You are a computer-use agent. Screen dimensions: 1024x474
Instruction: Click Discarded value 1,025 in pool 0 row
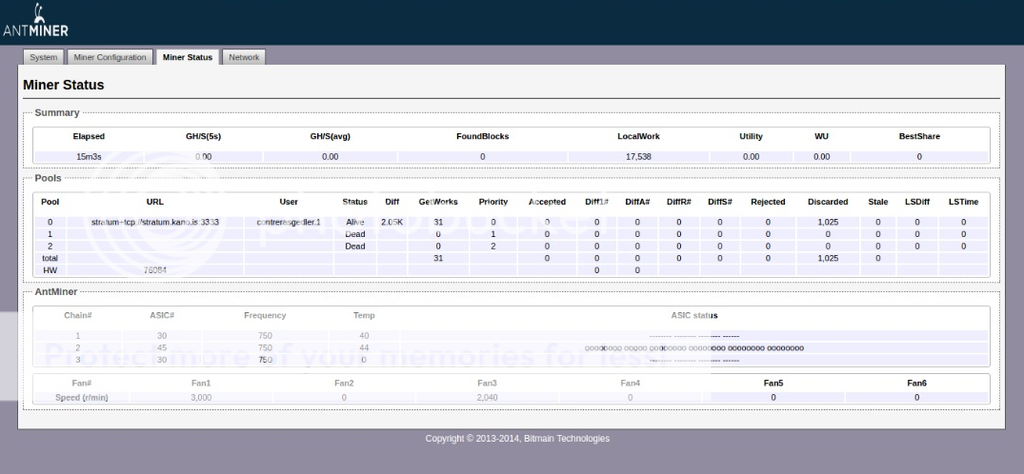pos(827,222)
